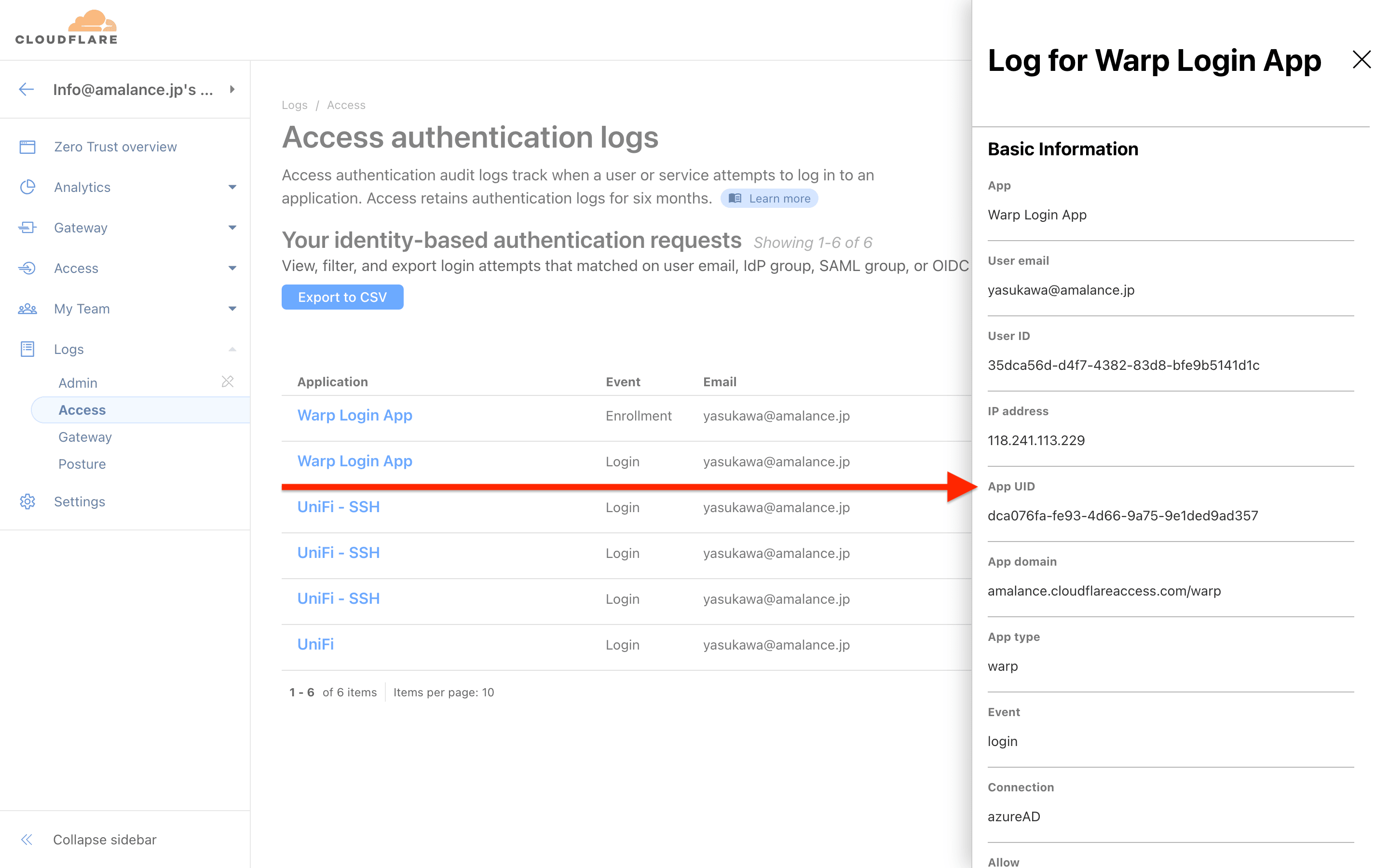The height and width of the screenshot is (868, 1389).
Task: Click the Access breadcrumb link
Action: [346, 105]
